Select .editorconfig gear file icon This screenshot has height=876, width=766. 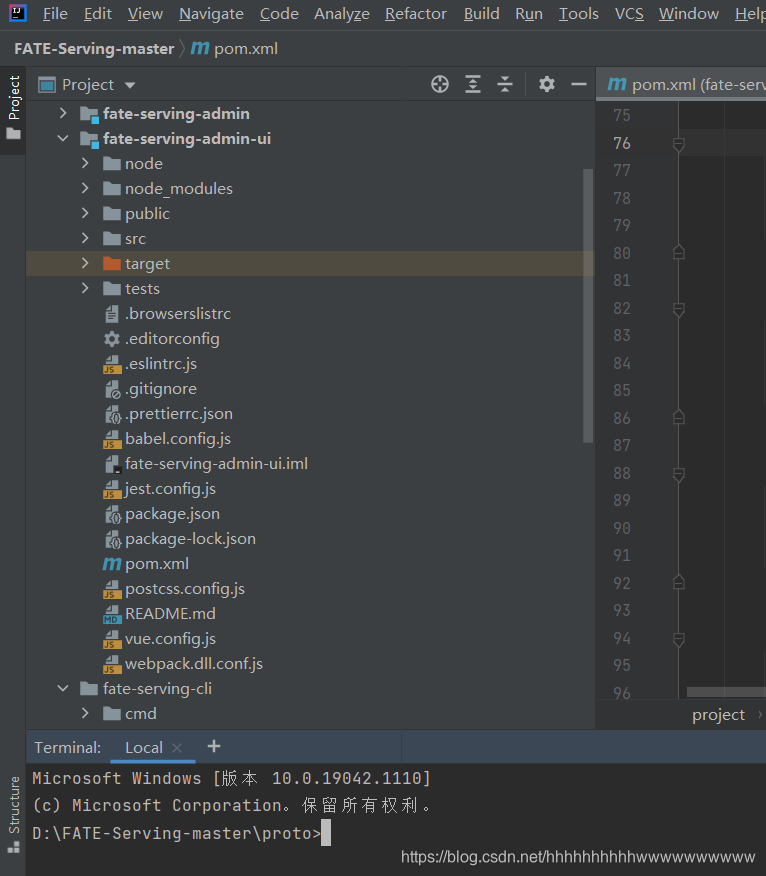pyautogui.click(x=112, y=339)
